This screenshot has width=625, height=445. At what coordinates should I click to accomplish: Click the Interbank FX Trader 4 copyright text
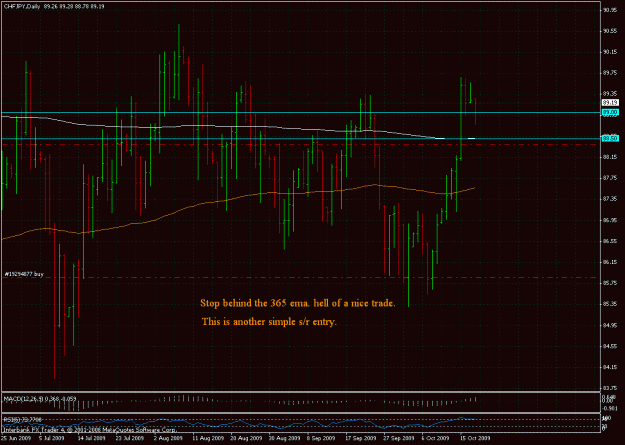90,430
